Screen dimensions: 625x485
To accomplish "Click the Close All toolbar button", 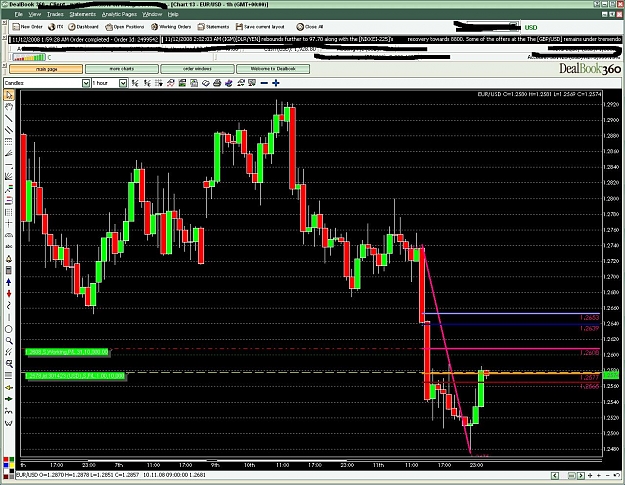I will 310,27.
